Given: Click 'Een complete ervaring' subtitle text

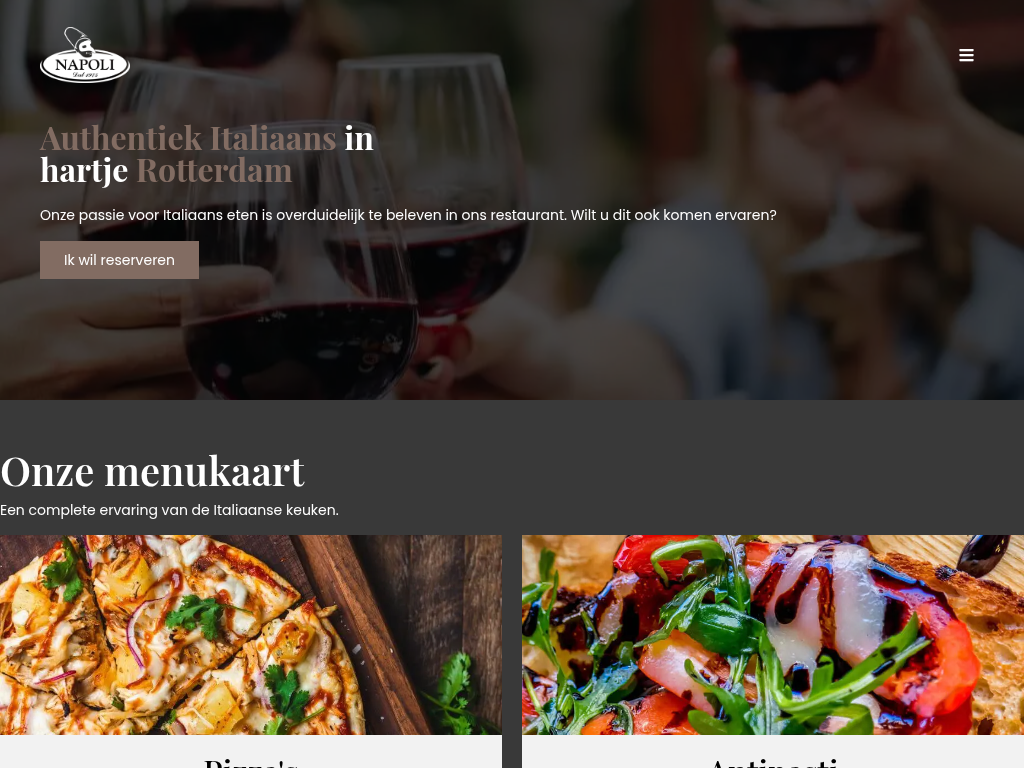Looking at the screenshot, I should [x=169, y=510].
